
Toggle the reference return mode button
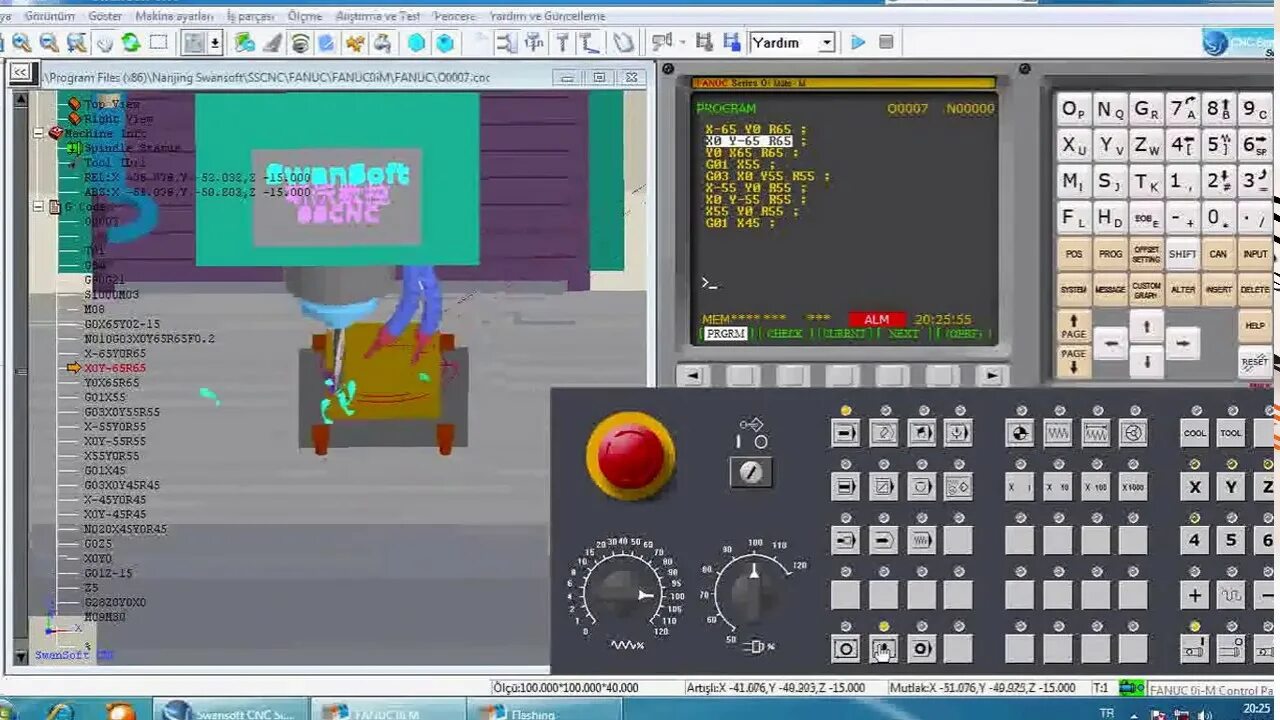(1020, 433)
